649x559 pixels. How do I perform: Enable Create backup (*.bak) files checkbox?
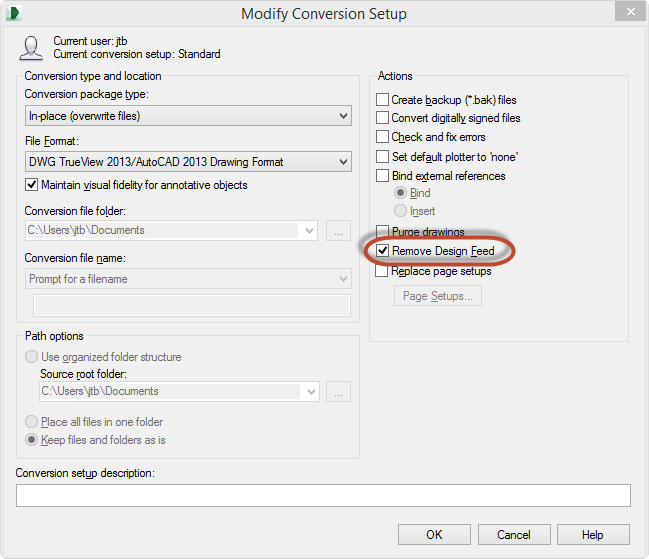[x=382, y=100]
